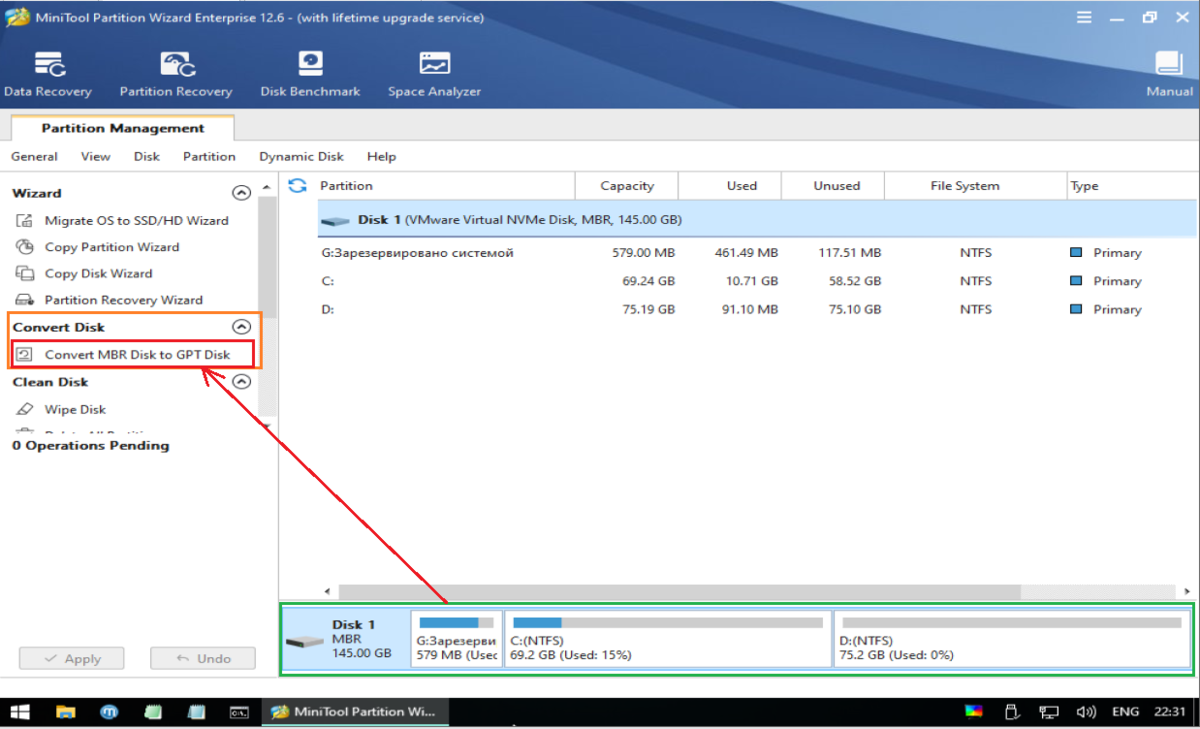Open Command Prompt from taskbar

(239, 712)
